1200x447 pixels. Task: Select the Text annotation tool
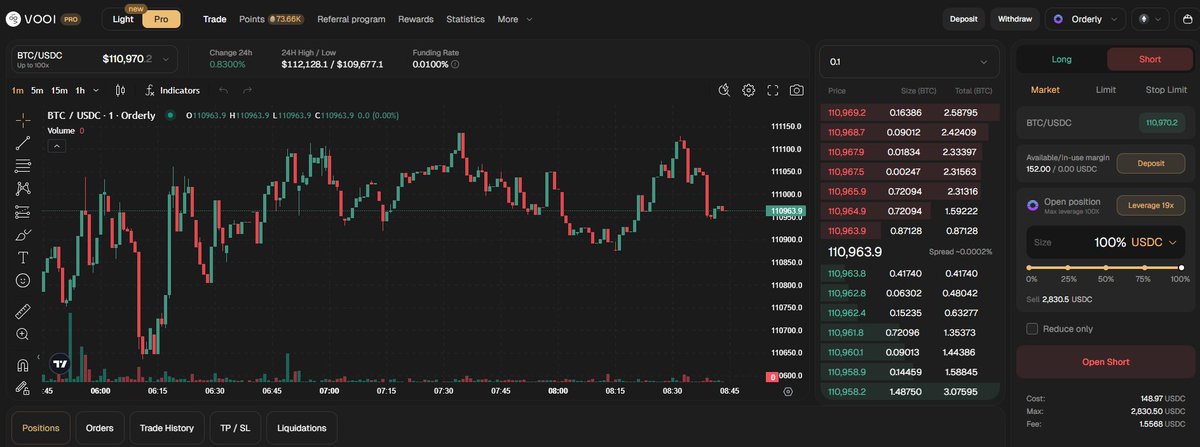click(22, 258)
